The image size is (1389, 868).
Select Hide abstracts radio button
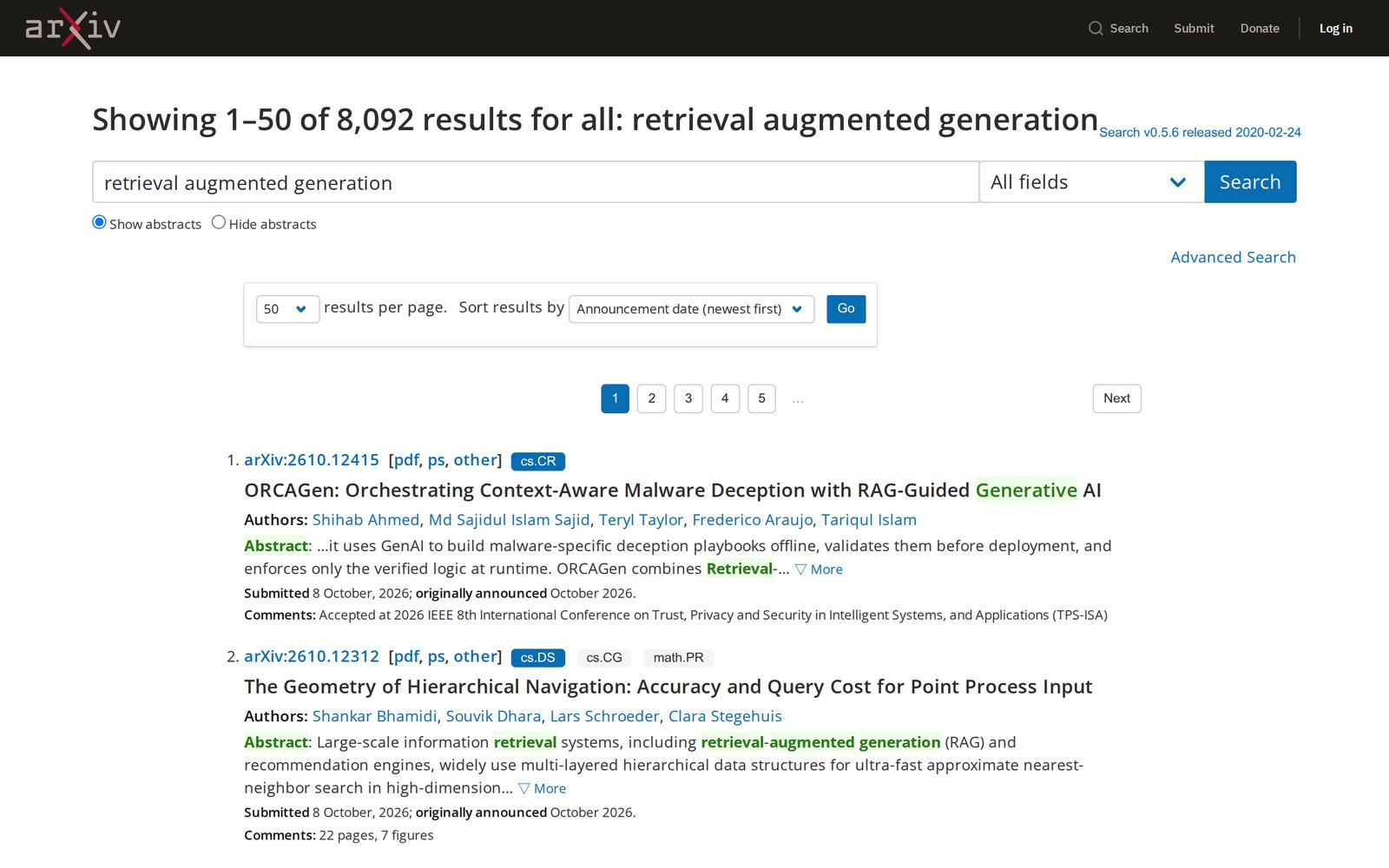[219, 222]
